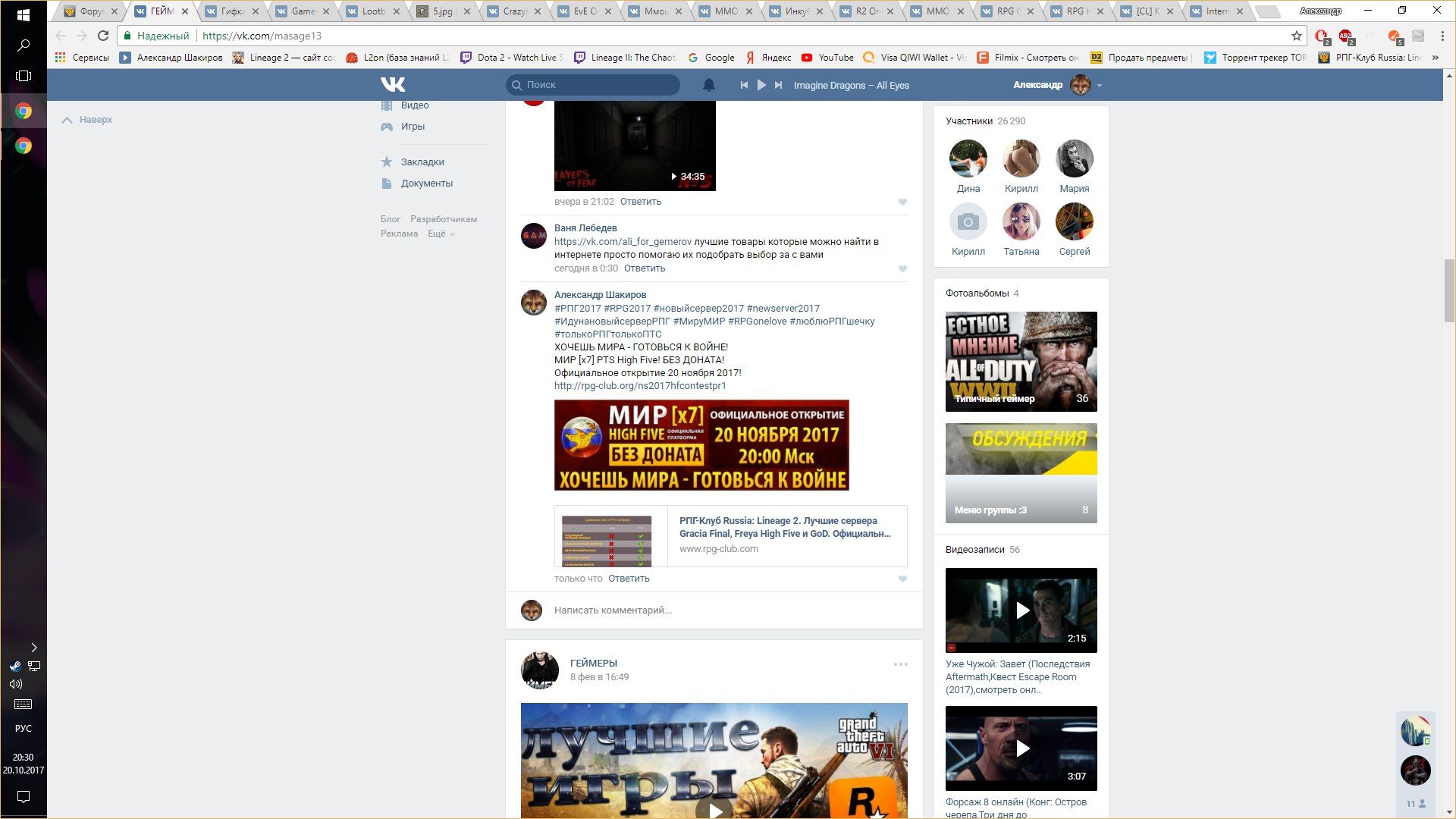Open Windows Task View
This screenshot has width=1456, height=819.
point(23,76)
